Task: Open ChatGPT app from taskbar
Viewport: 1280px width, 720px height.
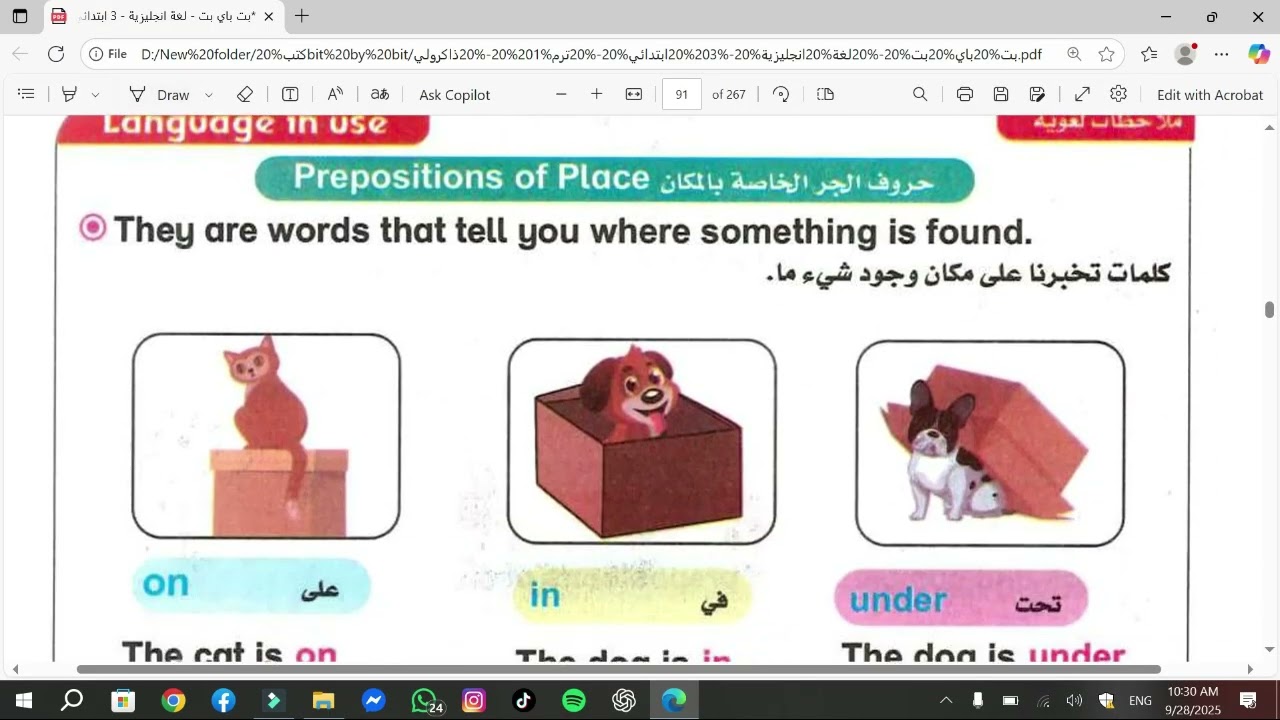Action: tap(624, 700)
